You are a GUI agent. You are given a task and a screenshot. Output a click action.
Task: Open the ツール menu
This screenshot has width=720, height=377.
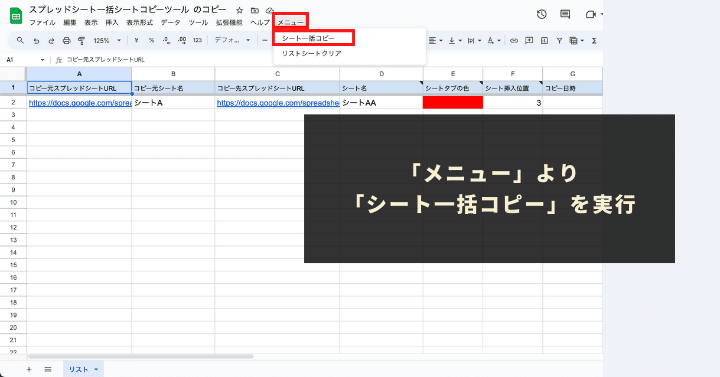[198, 23]
